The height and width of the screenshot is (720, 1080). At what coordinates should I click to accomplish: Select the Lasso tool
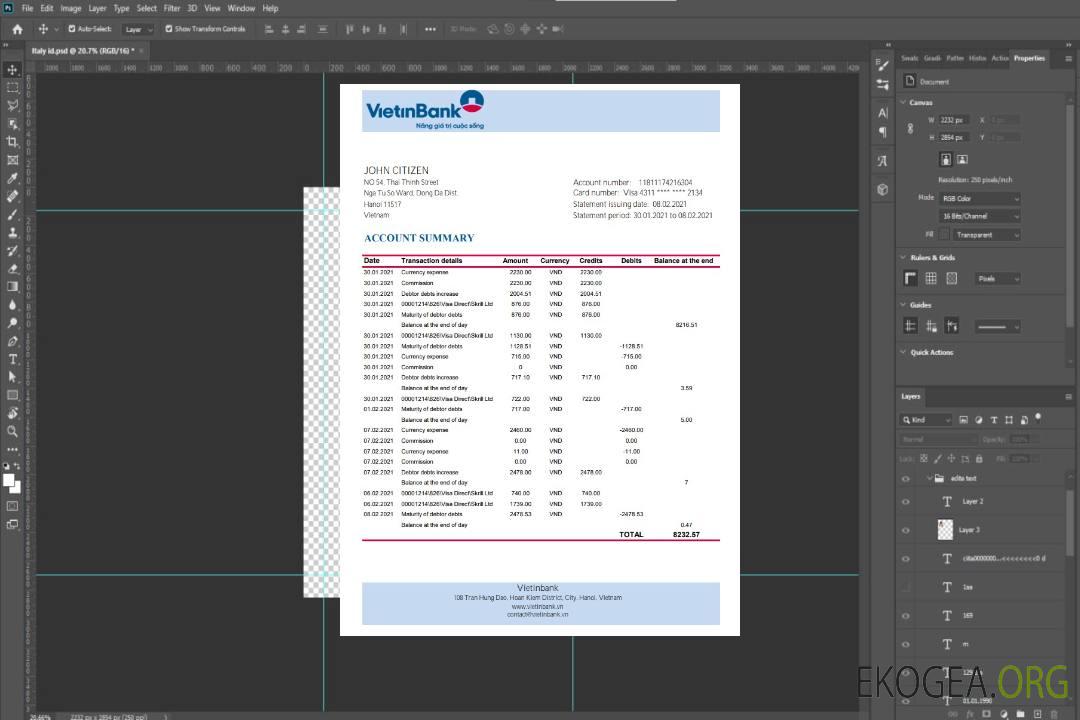point(12,105)
